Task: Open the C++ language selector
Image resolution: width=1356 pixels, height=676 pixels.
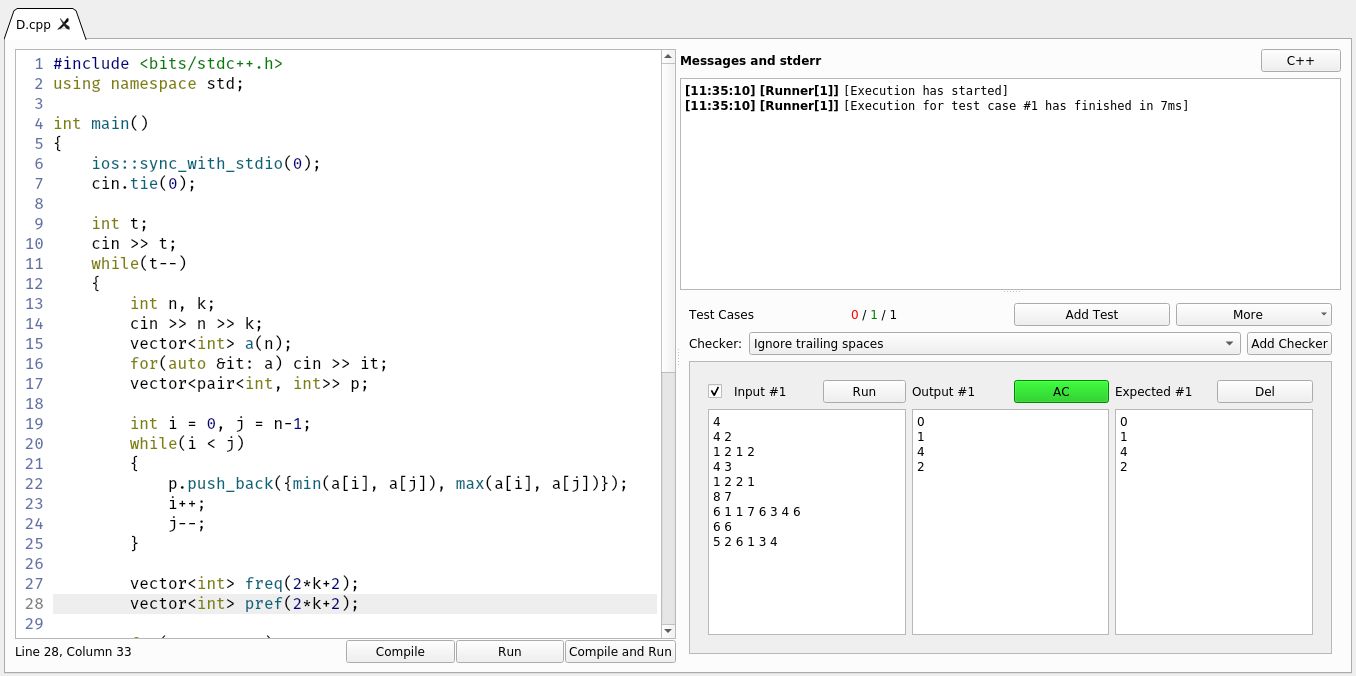Action: pyautogui.click(x=1300, y=60)
